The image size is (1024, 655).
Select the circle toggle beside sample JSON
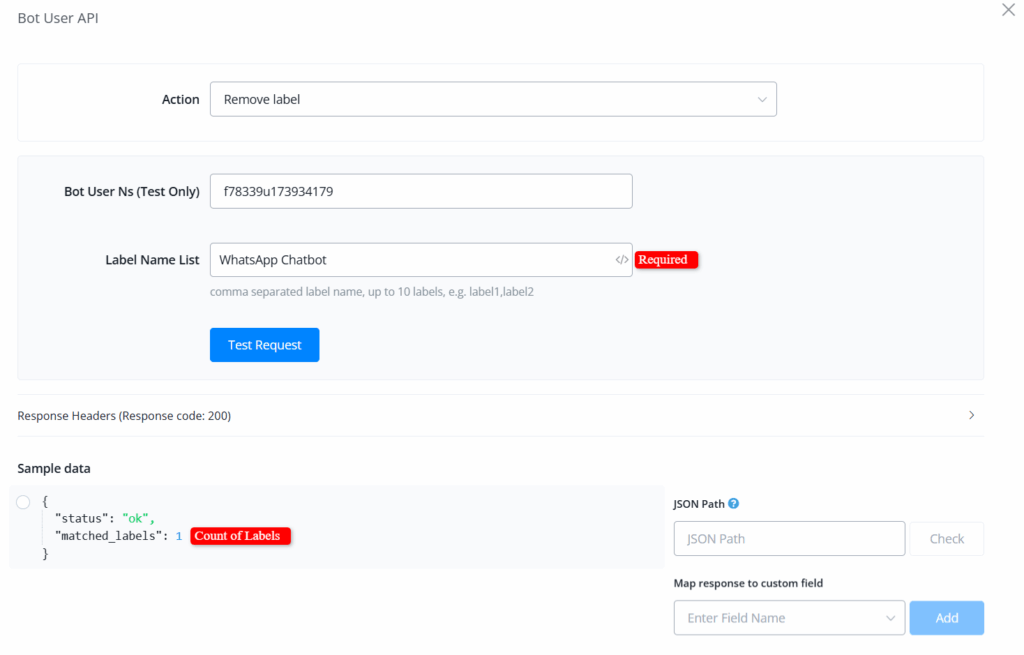(24, 502)
